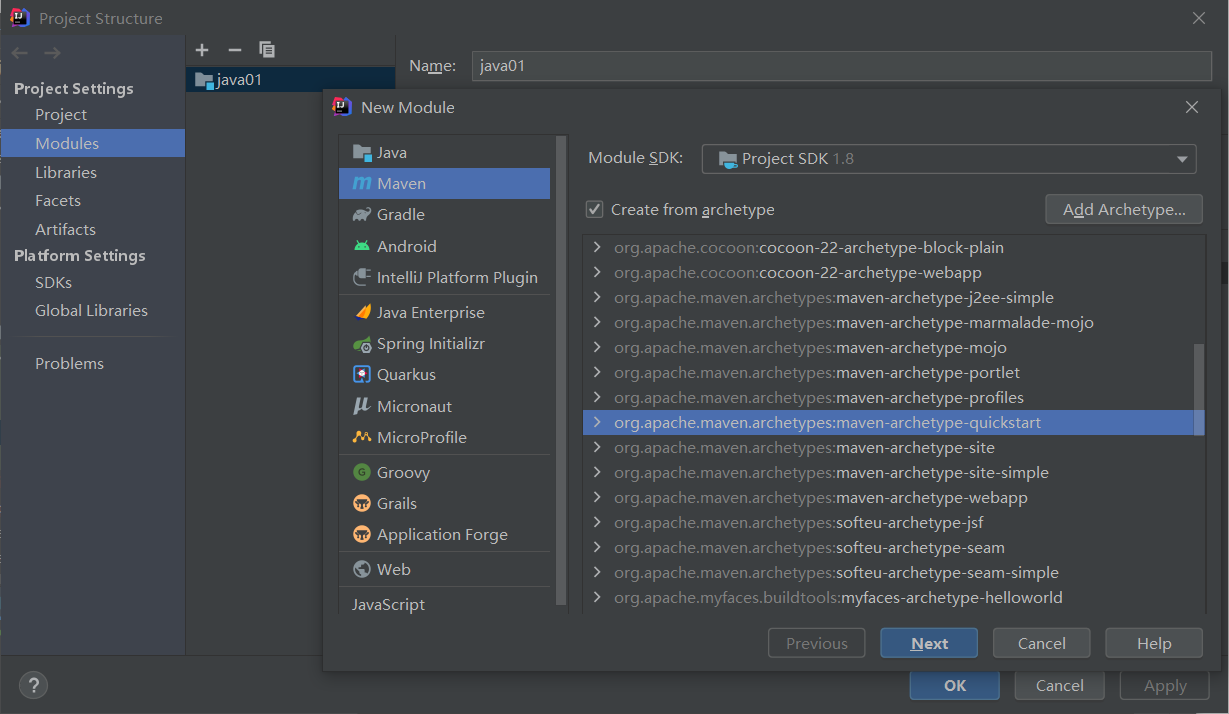Image resolution: width=1229 pixels, height=714 pixels.
Task: Expand maven-archetype-j2ee-simple node
Action: coord(597,297)
